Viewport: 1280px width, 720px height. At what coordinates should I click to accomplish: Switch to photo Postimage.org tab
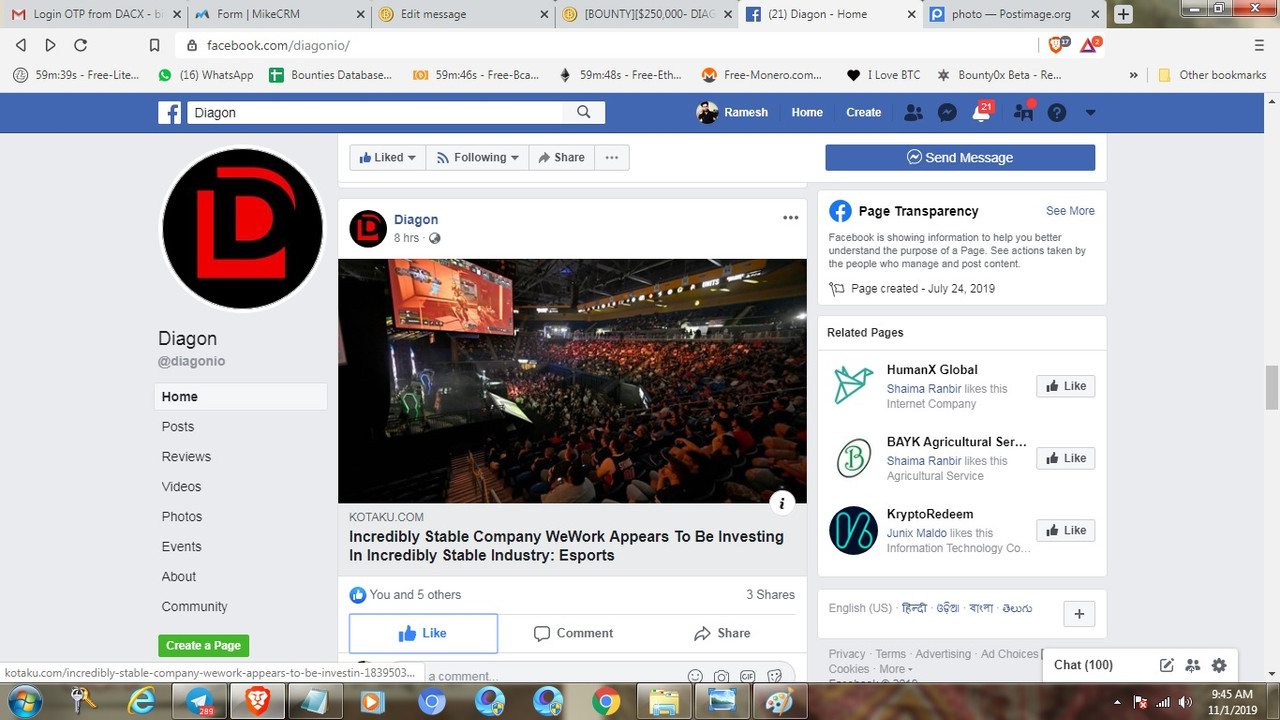coord(1014,14)
